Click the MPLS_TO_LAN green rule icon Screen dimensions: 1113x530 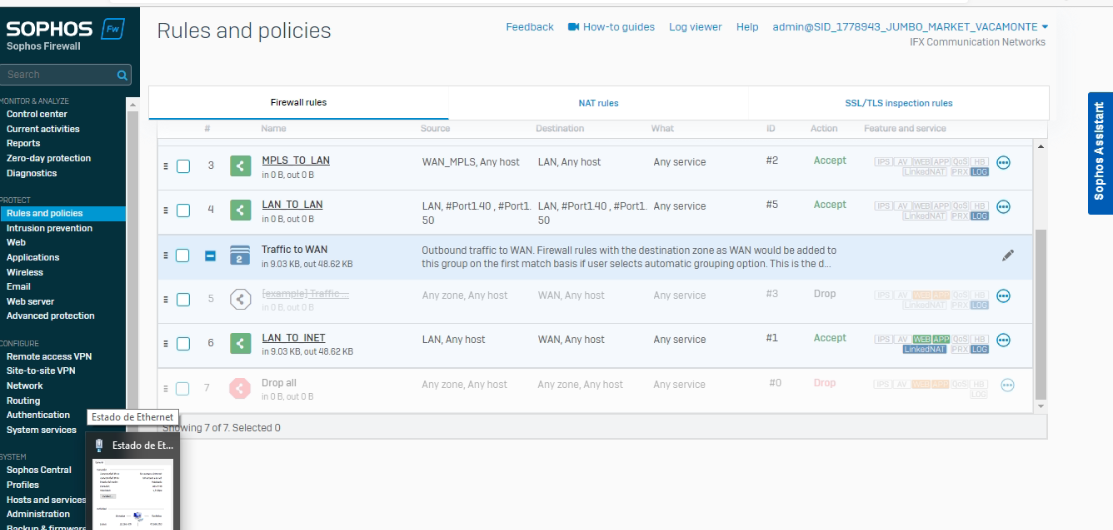click(x=240, y=166)
